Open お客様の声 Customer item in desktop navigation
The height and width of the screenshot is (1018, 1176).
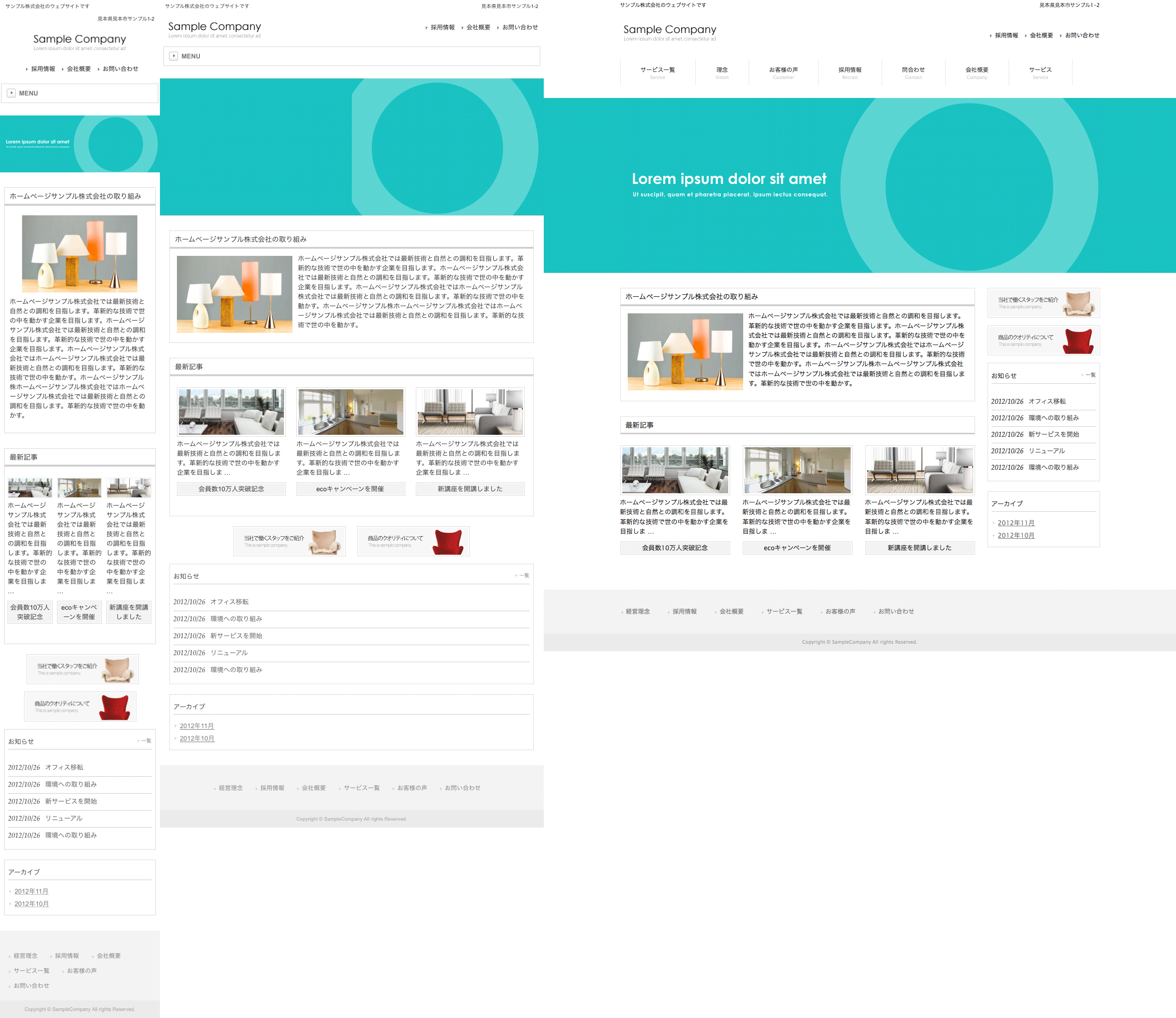pyautogui.click(x=783, y=72)
